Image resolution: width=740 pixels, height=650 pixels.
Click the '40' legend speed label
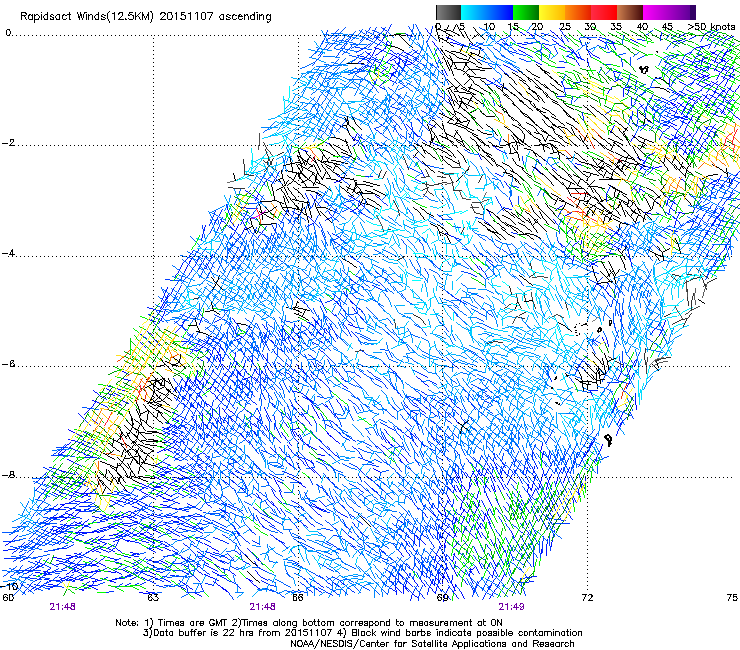(x=642, y=27)
